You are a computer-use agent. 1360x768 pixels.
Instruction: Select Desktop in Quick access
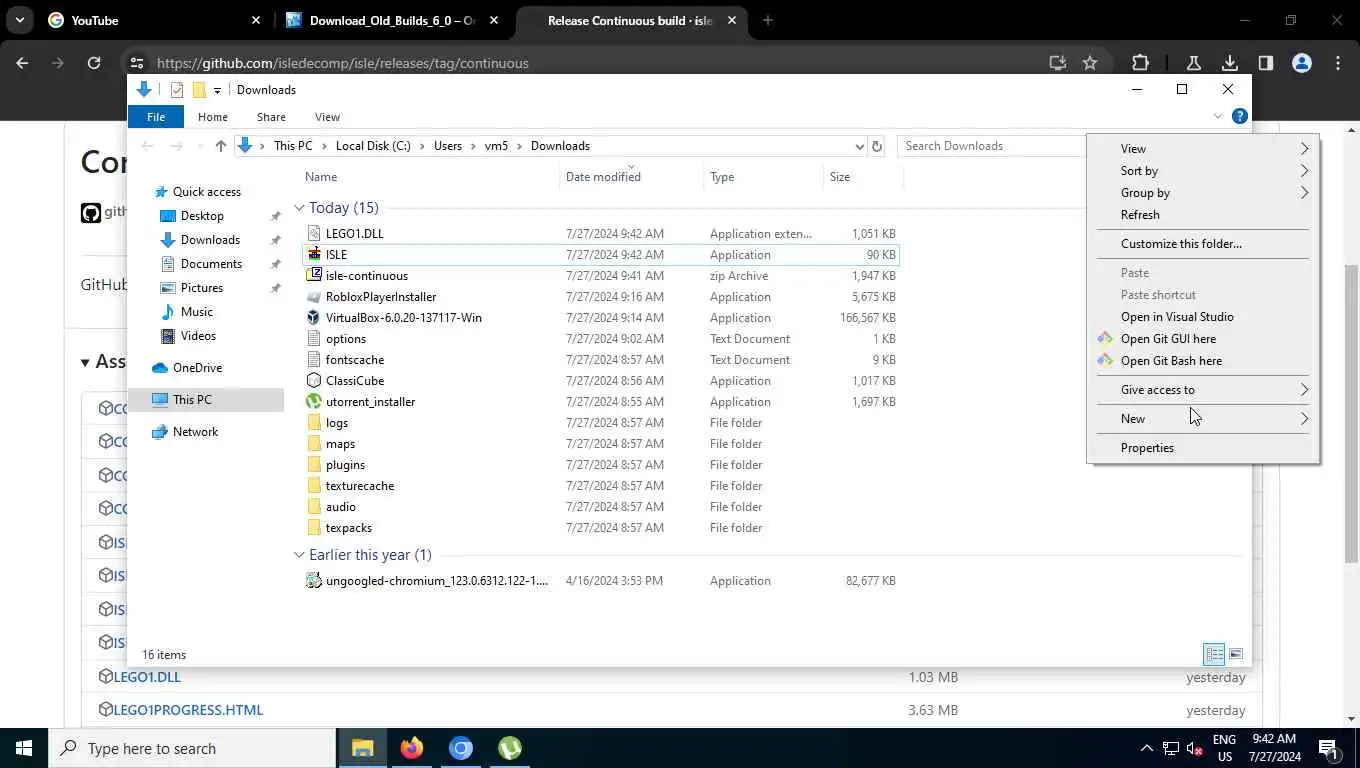[x=202, y=216]
